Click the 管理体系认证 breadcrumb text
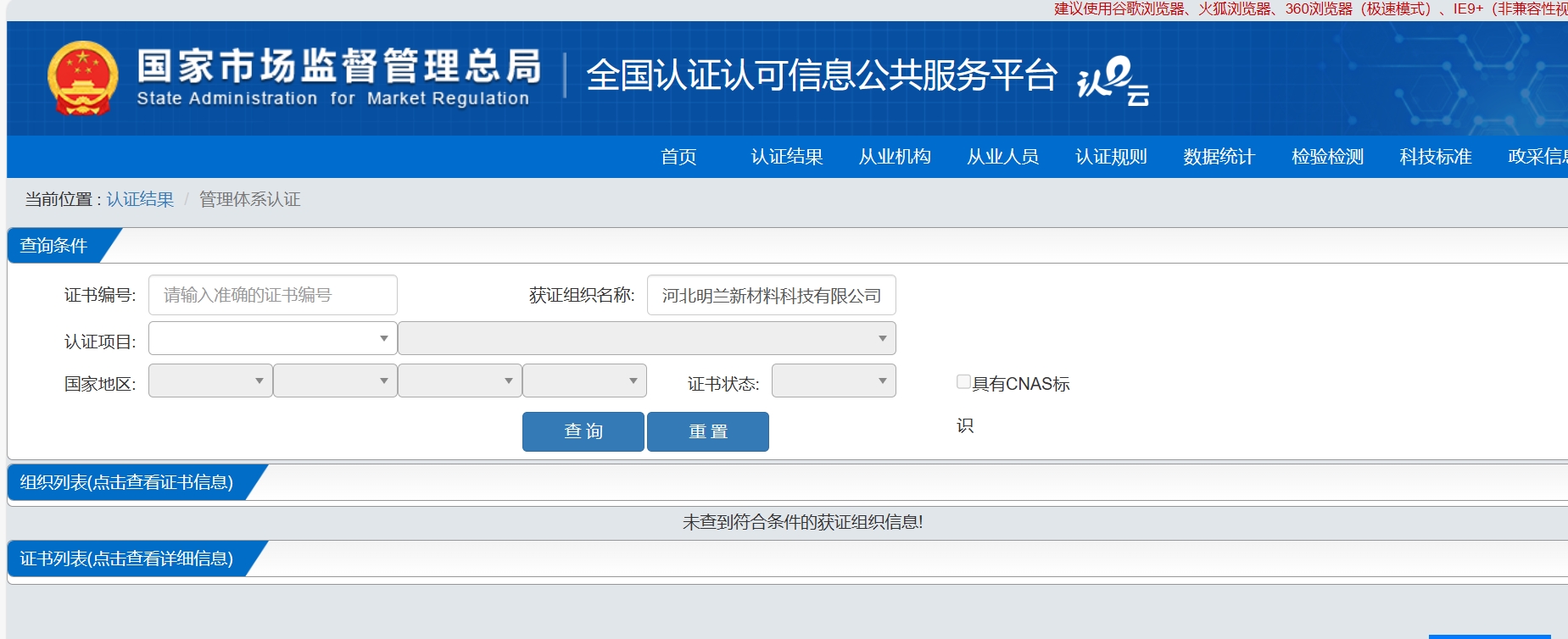The width and height of the screenshot is (1568, 639). click(250, 199)
